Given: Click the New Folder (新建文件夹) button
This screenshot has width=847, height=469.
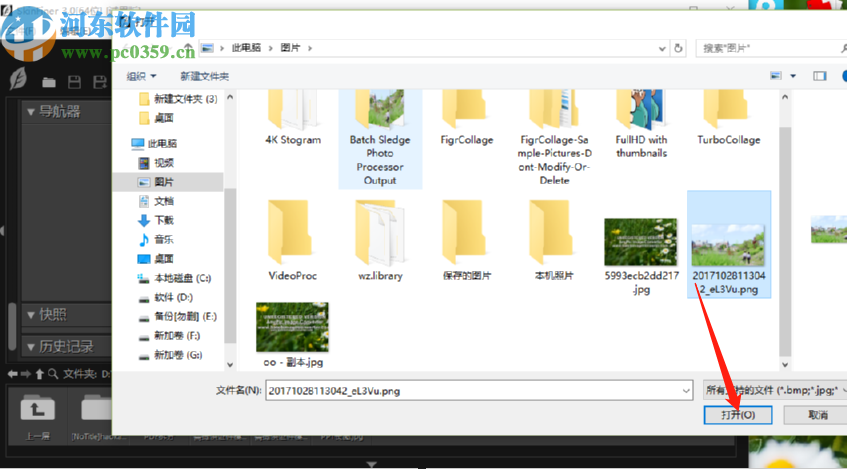Looking at the screenshot, I should coord(204,76).
